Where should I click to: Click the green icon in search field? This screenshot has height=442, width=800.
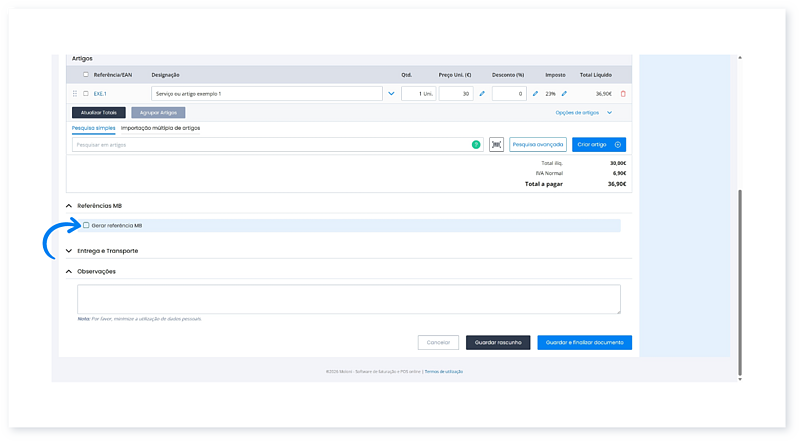[476, 145]
